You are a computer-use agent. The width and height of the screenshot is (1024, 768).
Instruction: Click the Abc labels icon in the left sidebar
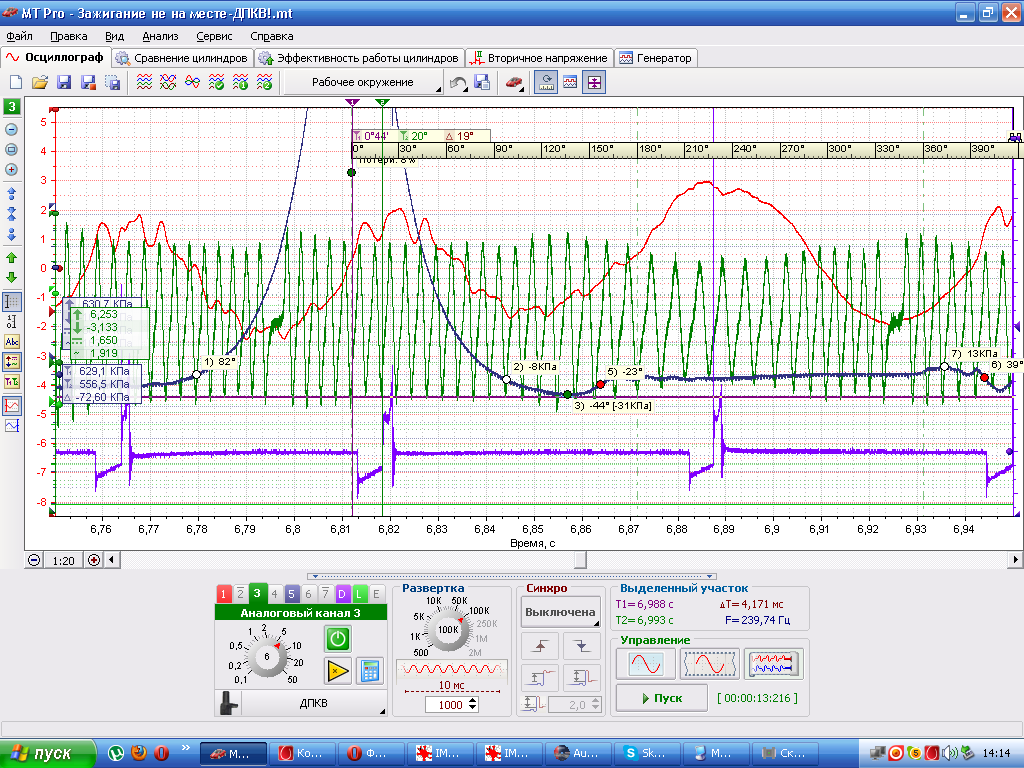click(12, 342)
